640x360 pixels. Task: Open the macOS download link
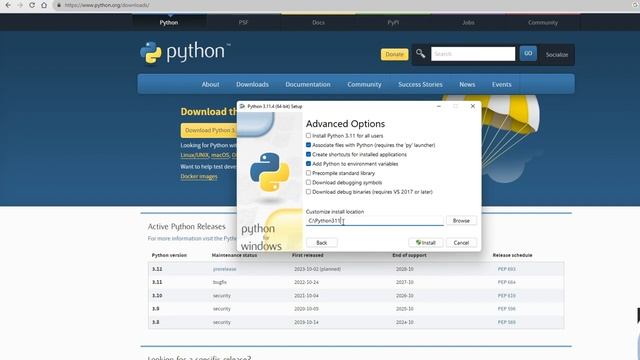220,155
